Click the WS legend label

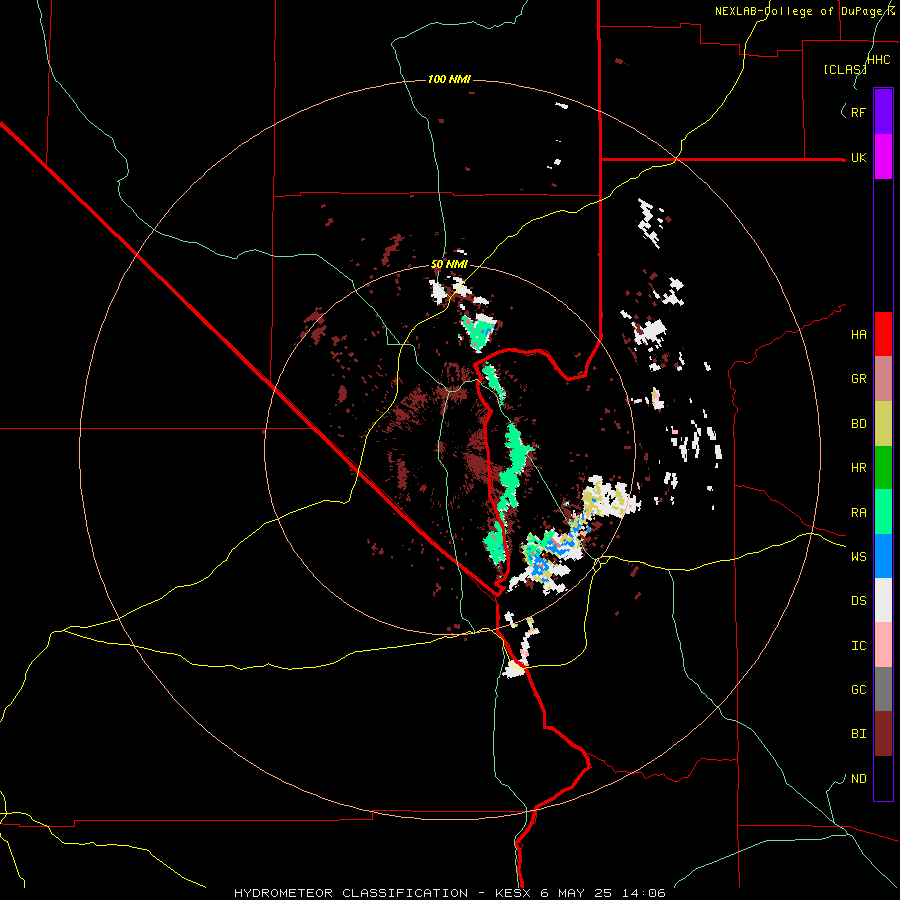[858, 557]
